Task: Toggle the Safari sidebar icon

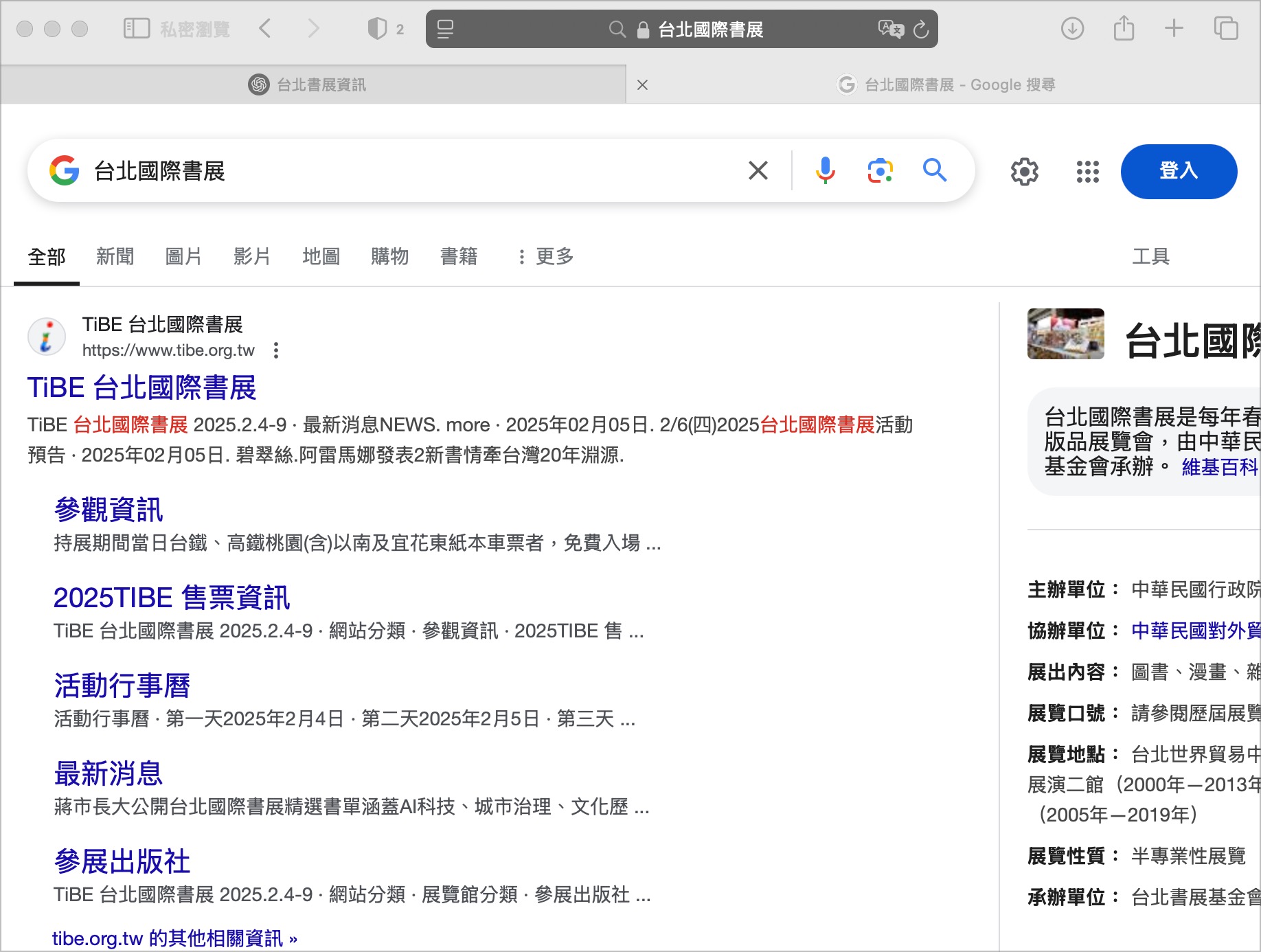Action: 136,28
